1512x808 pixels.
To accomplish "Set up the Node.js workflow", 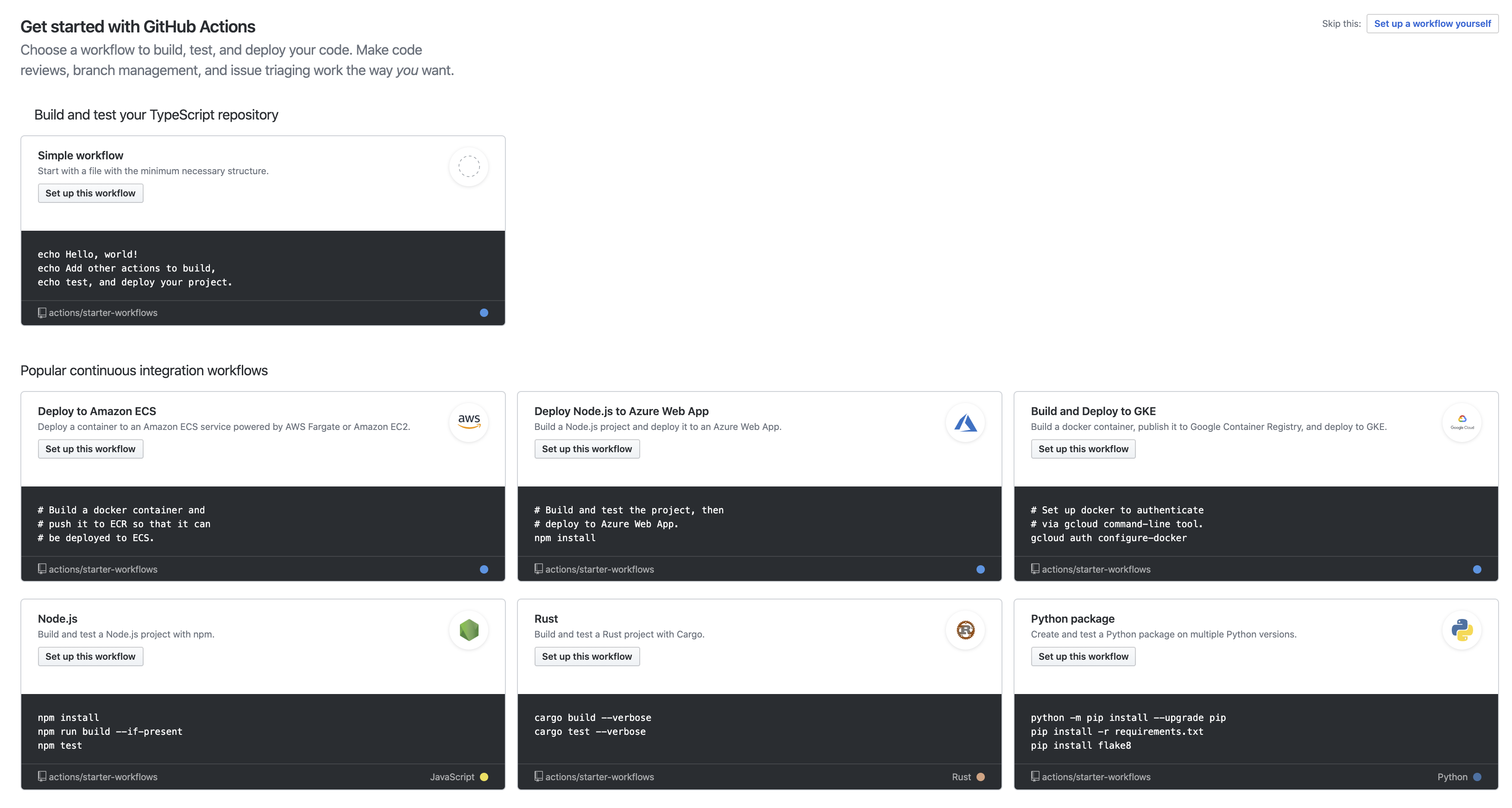I will tap(90, 656).
